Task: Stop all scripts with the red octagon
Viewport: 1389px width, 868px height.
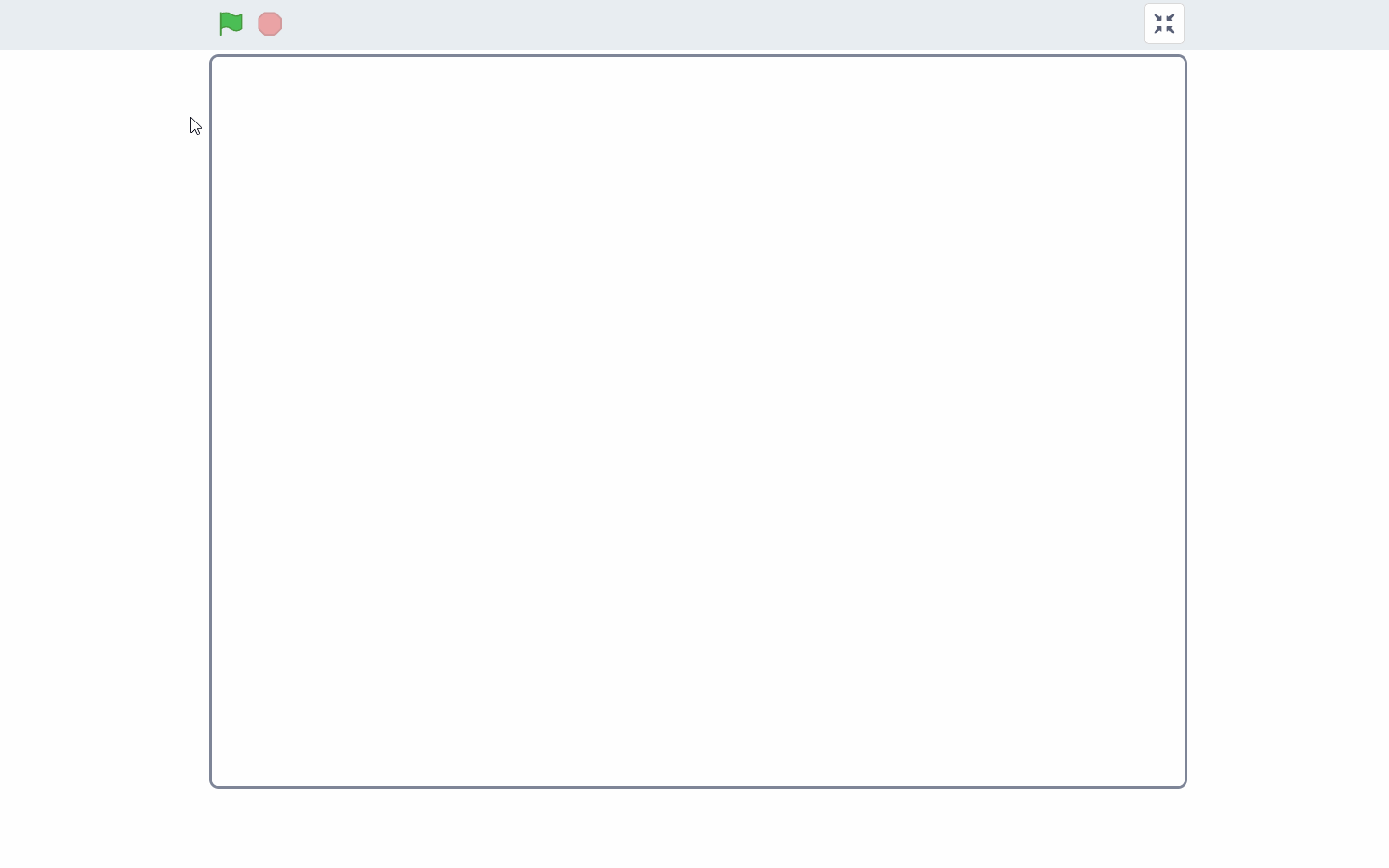Action: pyautogui.click(x=270, y=24)
